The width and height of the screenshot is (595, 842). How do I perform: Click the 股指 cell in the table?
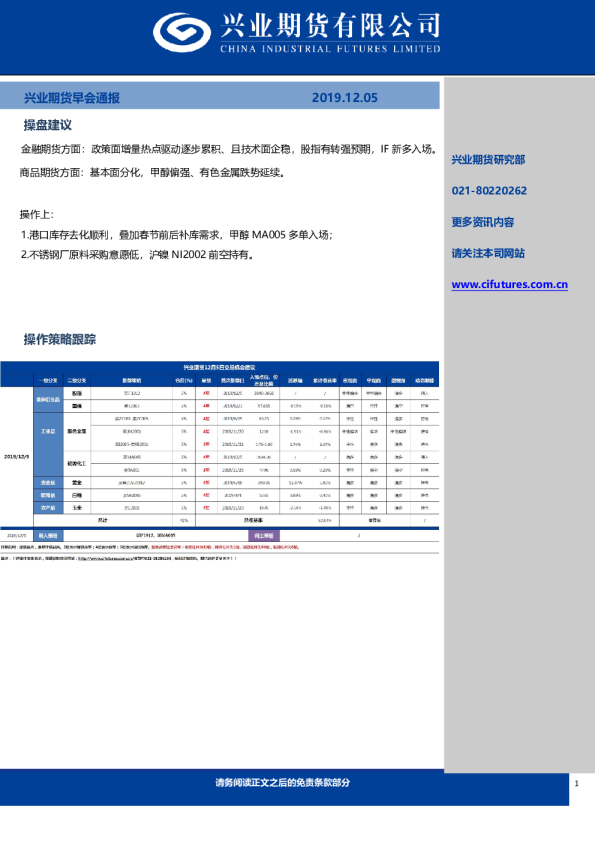point(77,393)
